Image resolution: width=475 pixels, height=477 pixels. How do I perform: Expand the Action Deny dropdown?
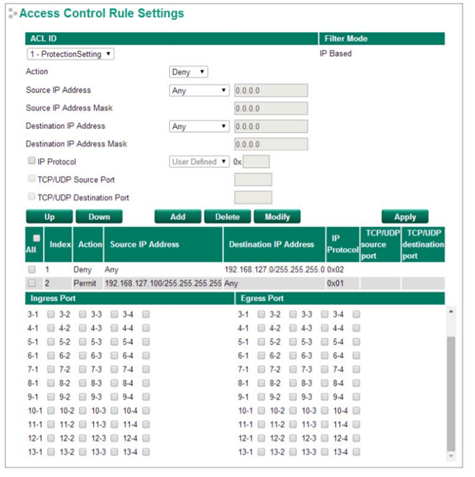[x=188, y=72]
